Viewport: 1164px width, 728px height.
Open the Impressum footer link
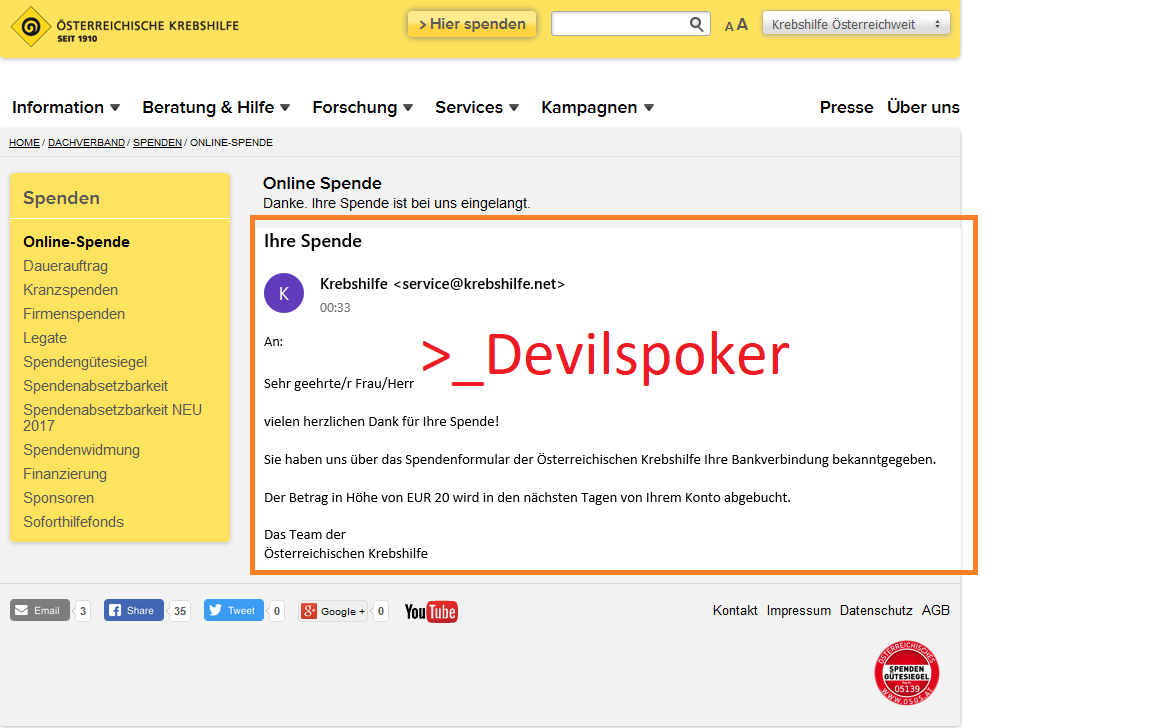[799, 610]
